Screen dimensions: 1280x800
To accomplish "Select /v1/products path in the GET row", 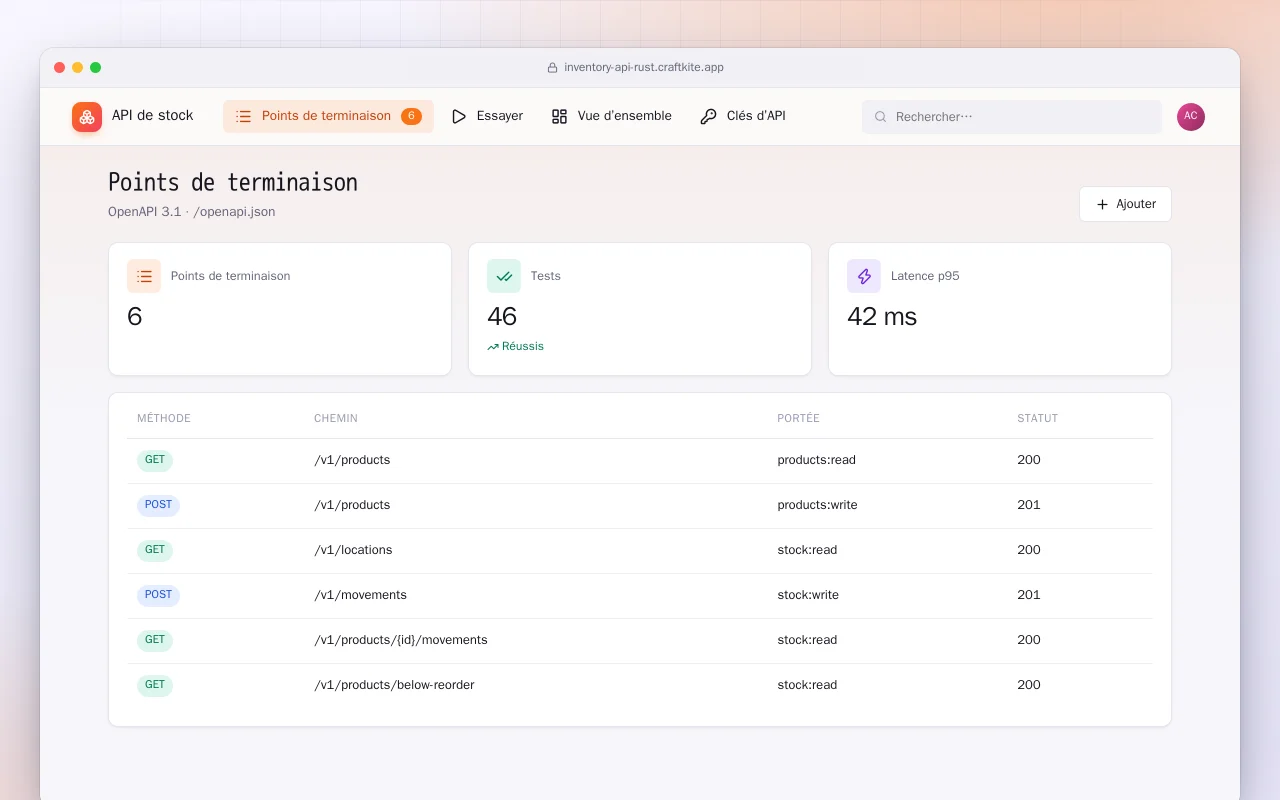I will 352,460.
